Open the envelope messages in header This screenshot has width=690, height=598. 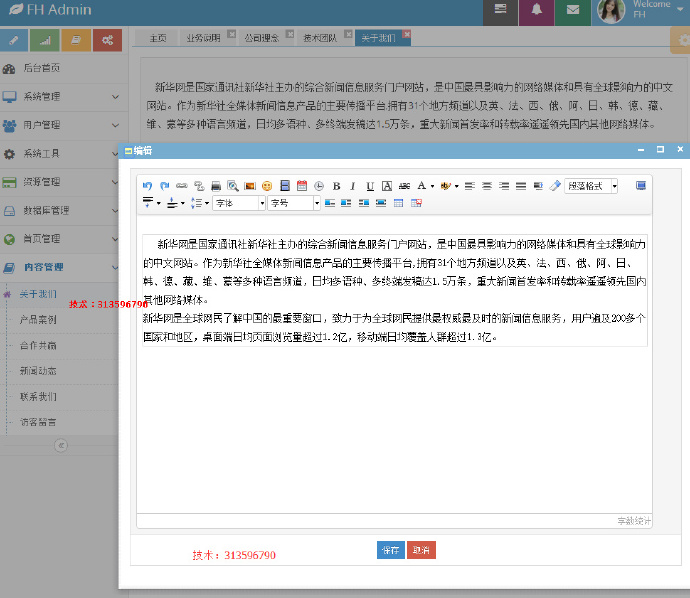573,11
